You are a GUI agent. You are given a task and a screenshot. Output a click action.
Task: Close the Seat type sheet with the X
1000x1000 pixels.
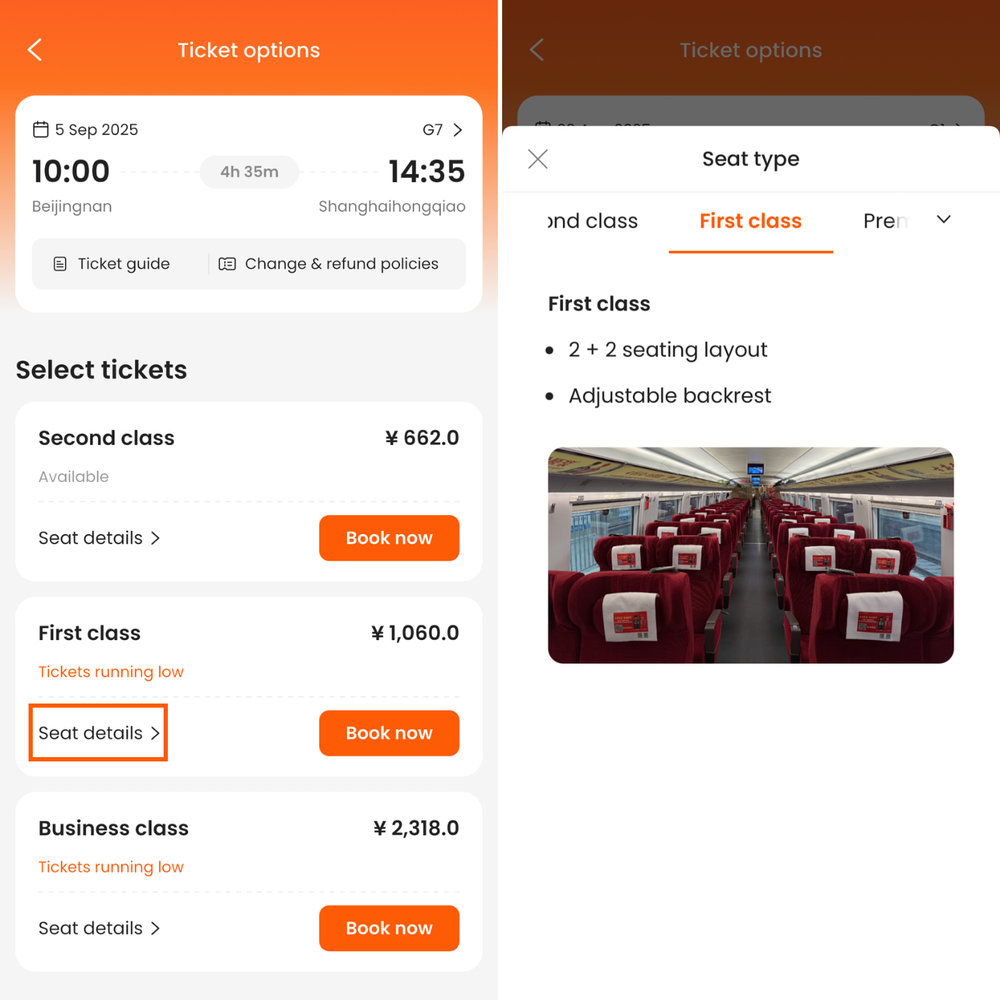click(x=537, y=158)
